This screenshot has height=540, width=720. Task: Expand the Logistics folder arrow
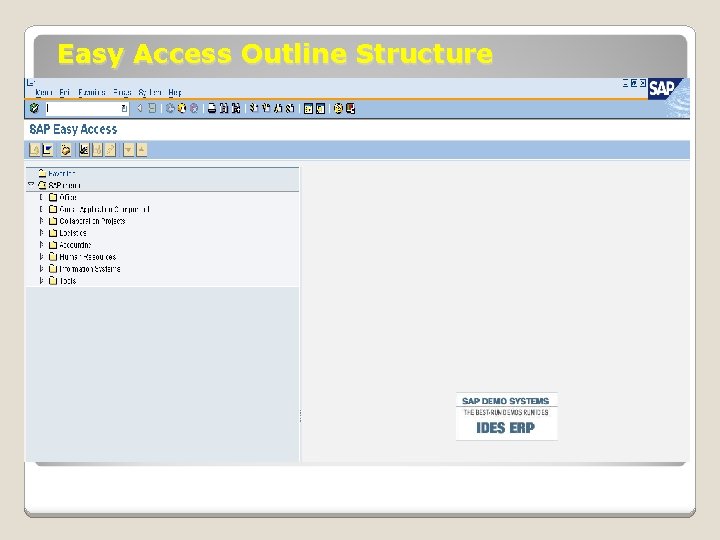click(41, 233)
